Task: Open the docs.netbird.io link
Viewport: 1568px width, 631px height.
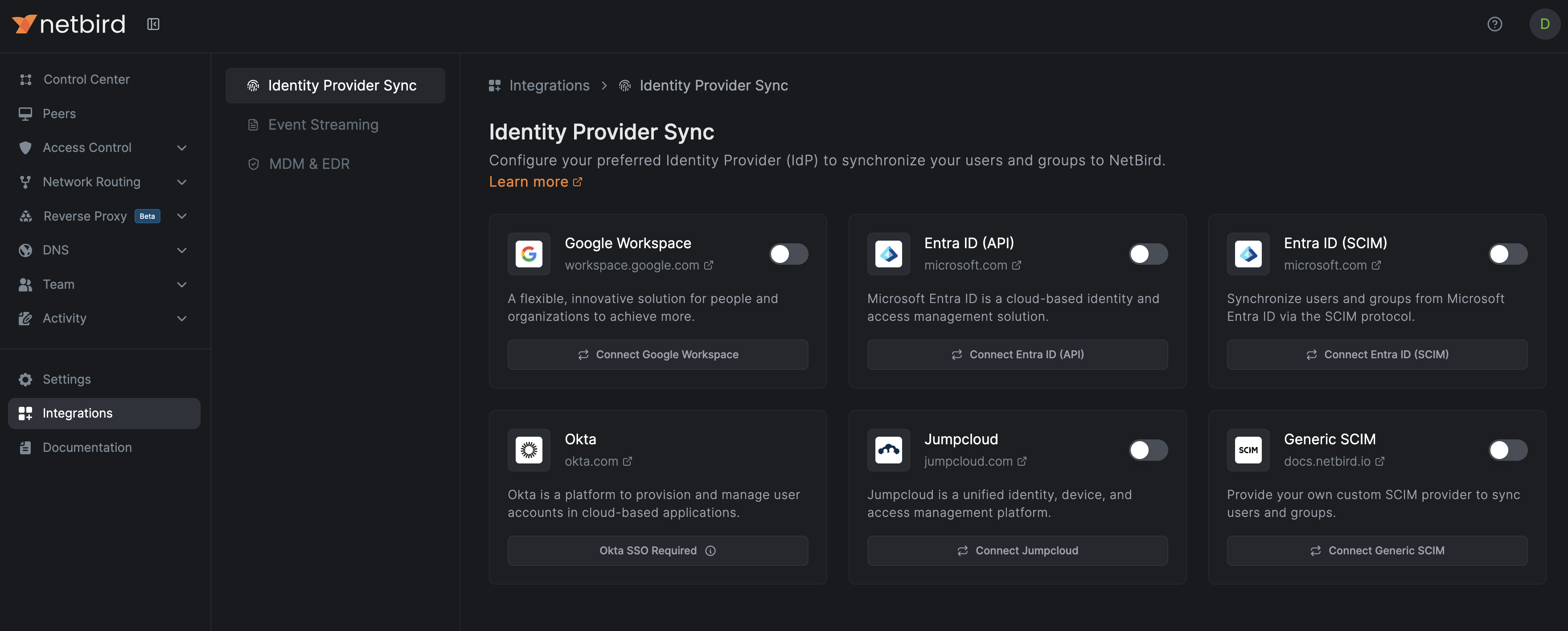Action: [1334, 461]
